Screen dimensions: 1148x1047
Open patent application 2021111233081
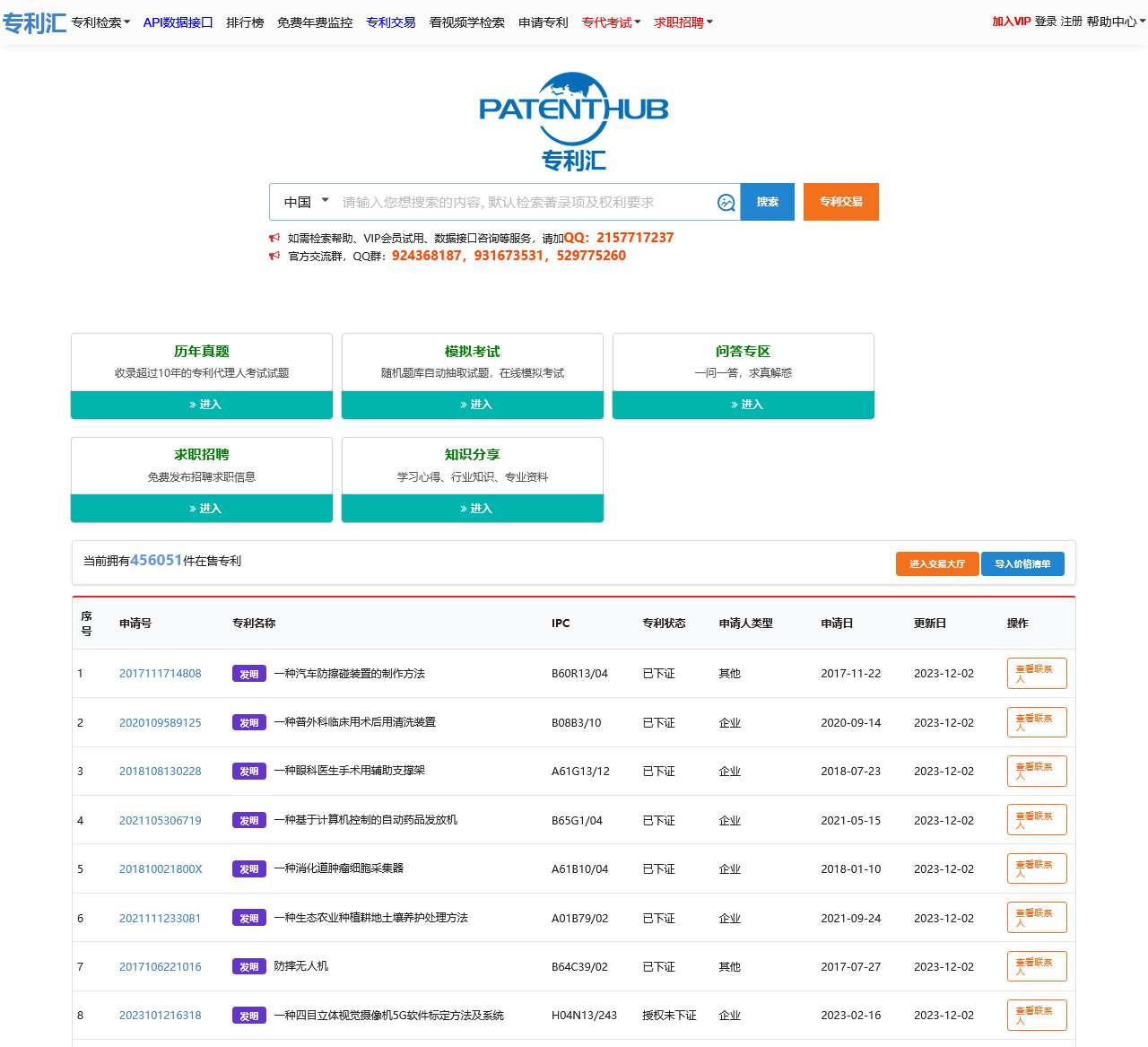161,919
